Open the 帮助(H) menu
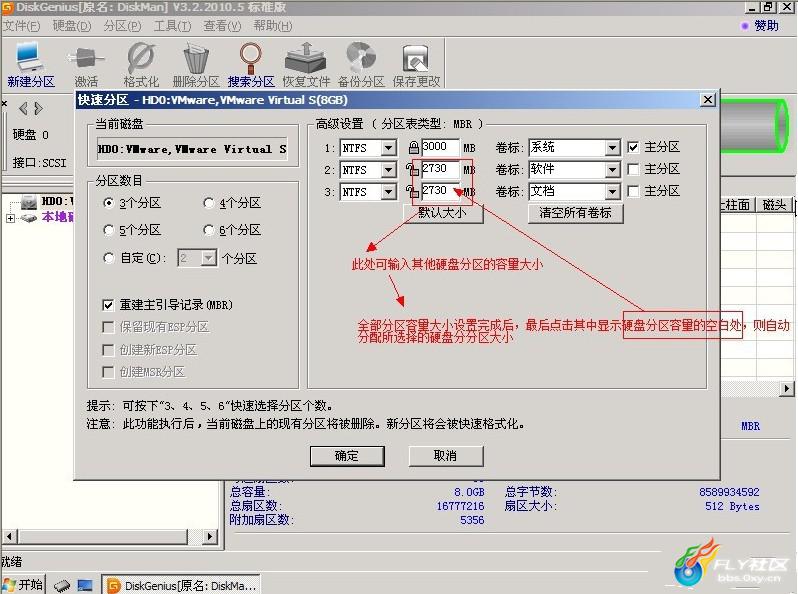 click(273, 25)
